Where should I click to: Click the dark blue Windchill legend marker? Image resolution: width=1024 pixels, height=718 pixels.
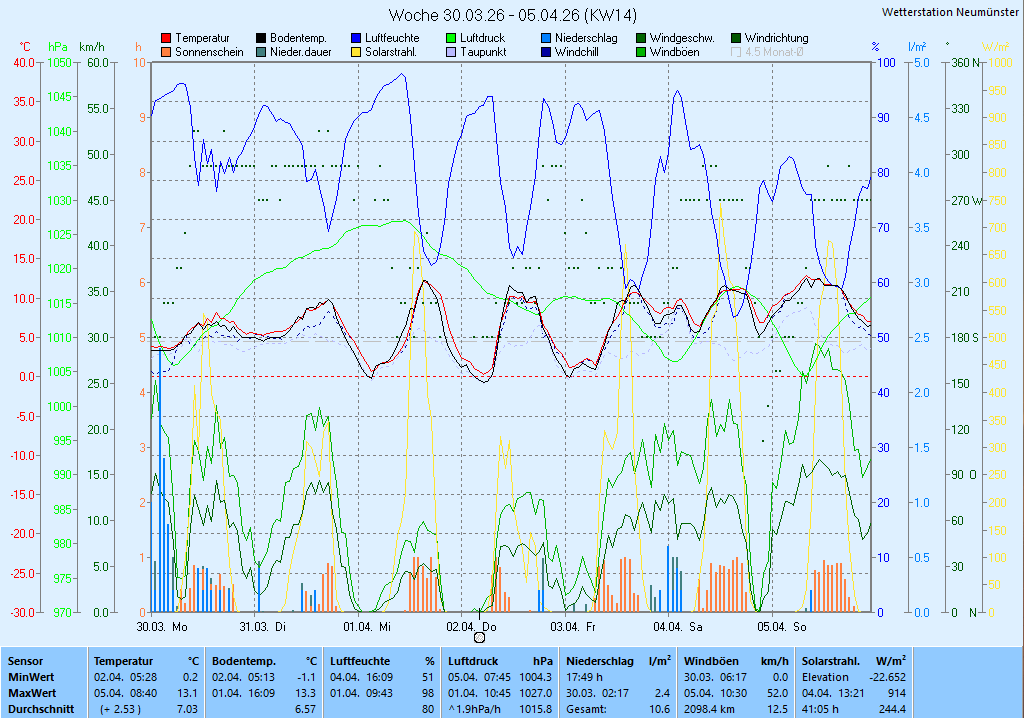(x=546, y=52)
